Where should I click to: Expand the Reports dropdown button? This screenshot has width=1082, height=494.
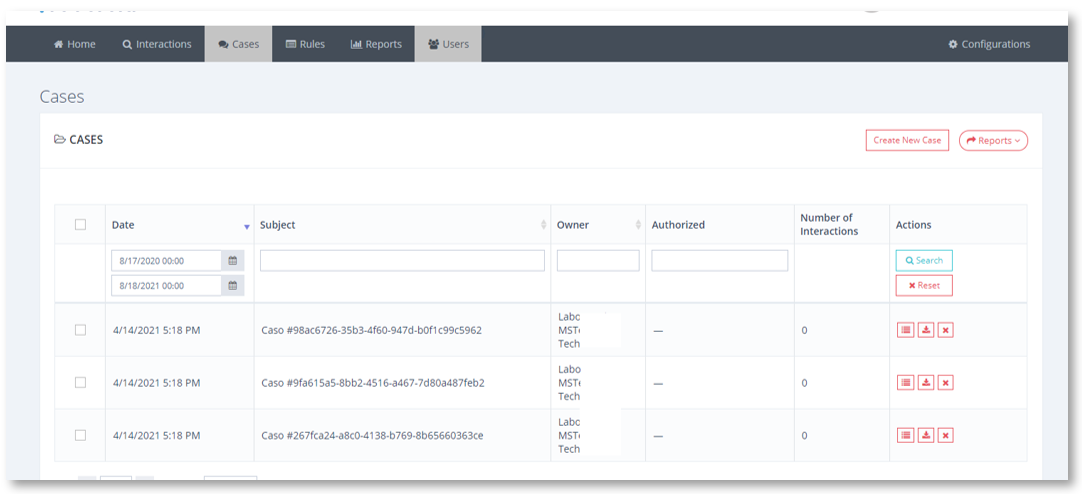[993, 140]
